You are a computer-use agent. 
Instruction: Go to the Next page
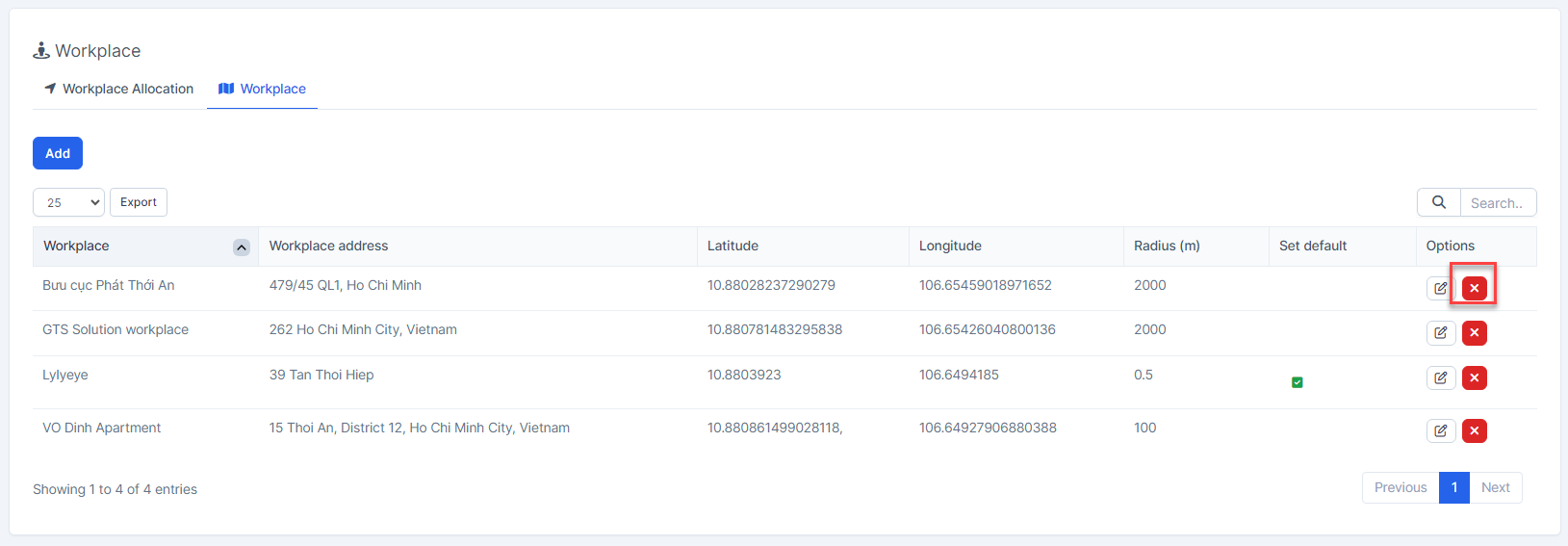pos(1495,487)
